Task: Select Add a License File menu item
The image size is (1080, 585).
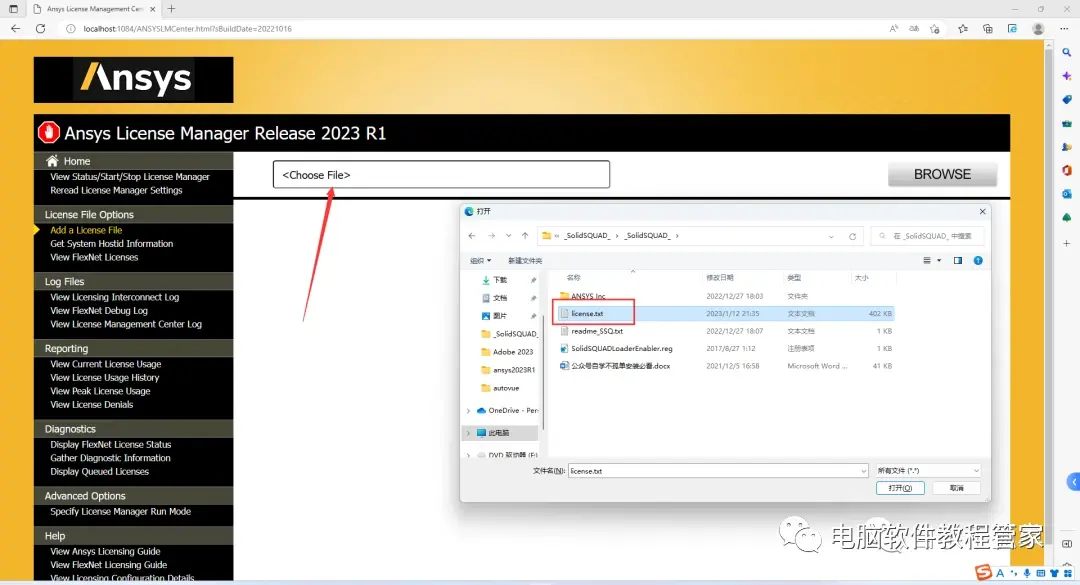Action: click(86, 230)
